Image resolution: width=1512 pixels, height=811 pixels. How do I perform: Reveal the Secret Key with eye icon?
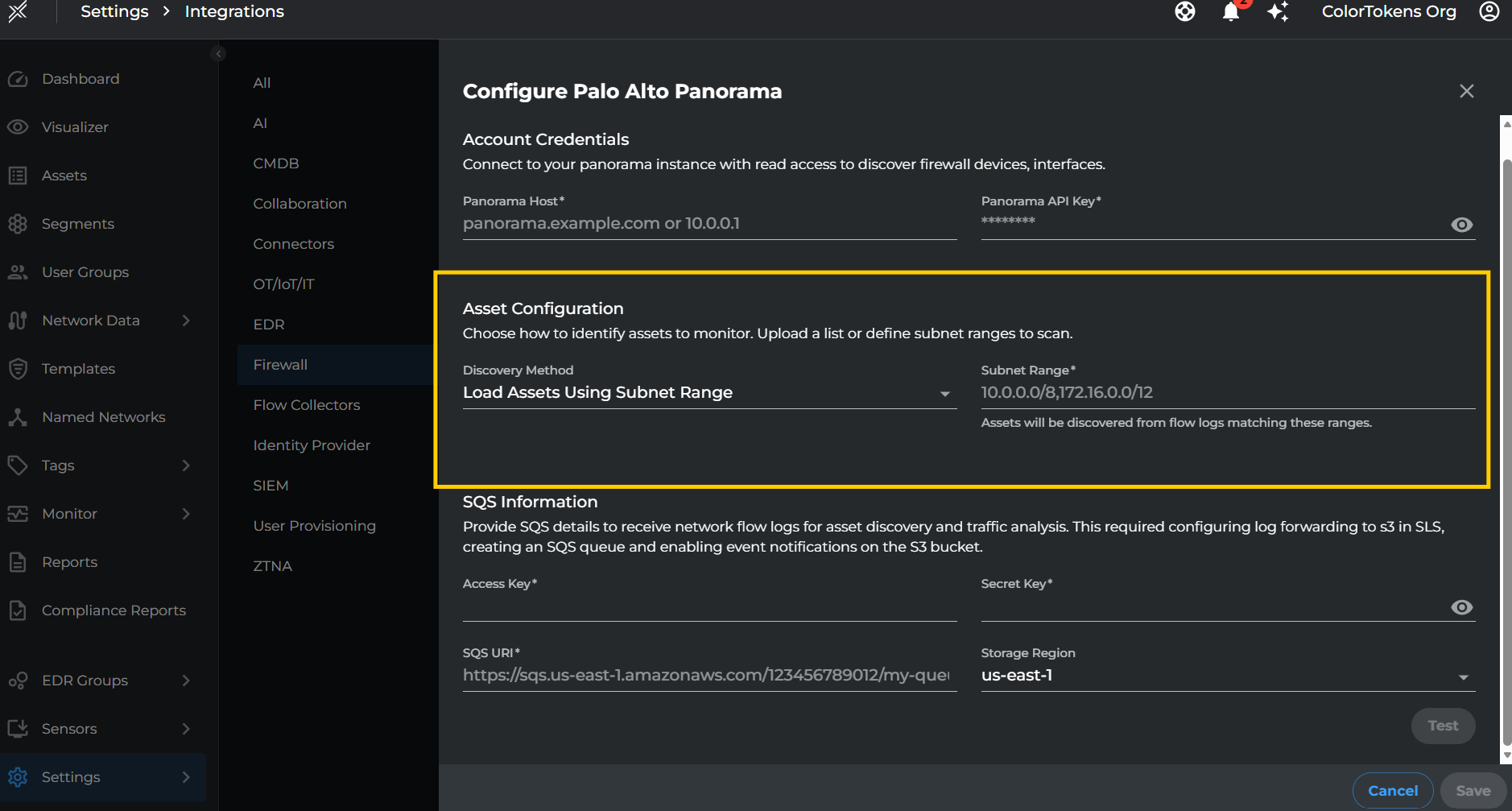[x=1461, y=607]
